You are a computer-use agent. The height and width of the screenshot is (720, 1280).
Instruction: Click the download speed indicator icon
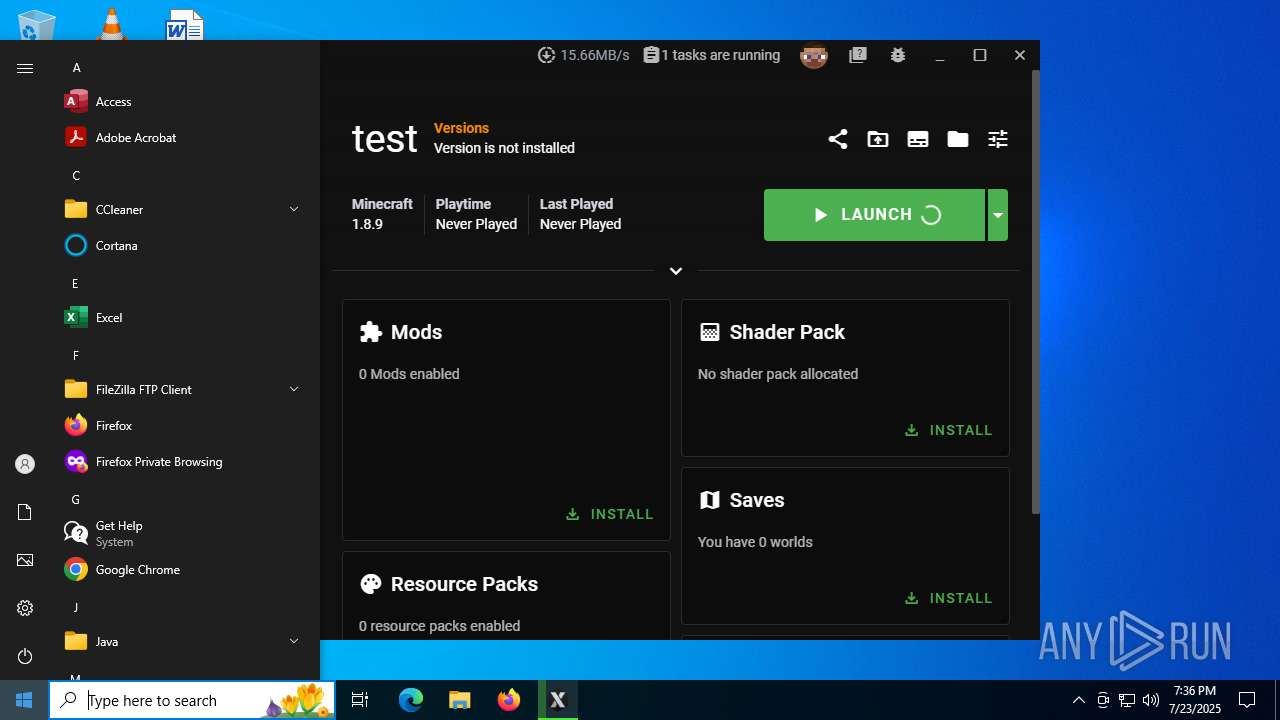point(546,55)
